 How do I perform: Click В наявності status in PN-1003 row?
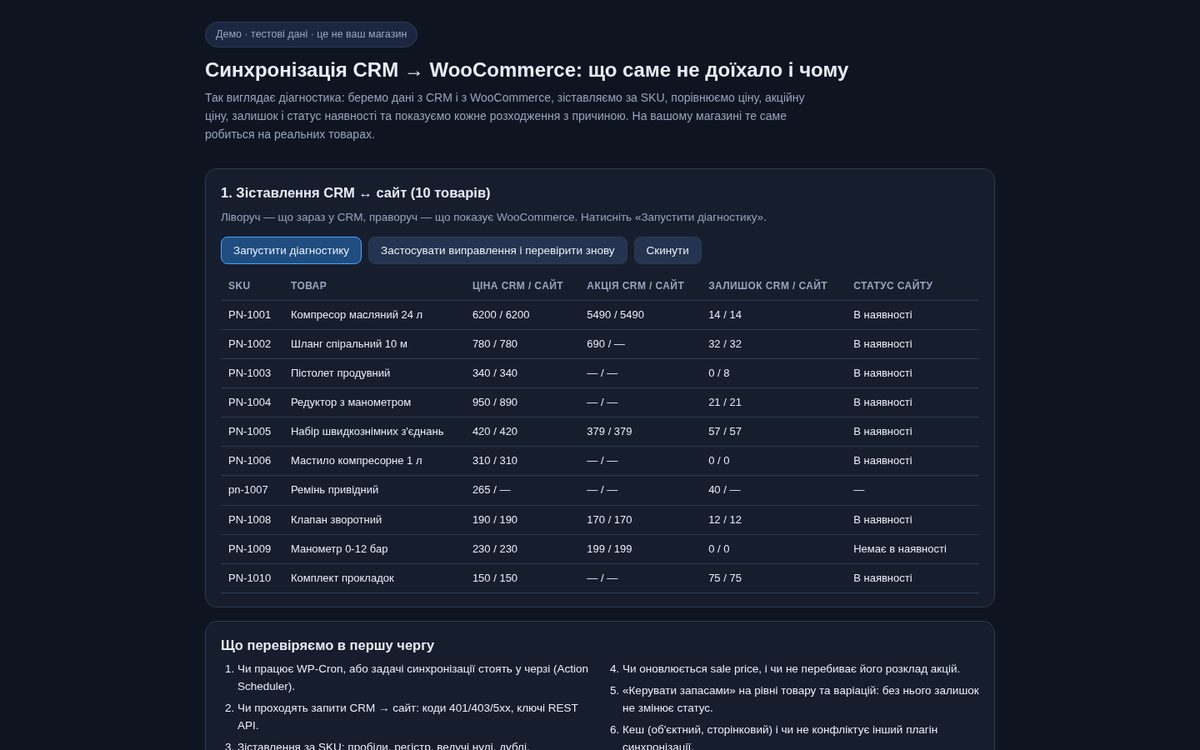pos(883,373)
